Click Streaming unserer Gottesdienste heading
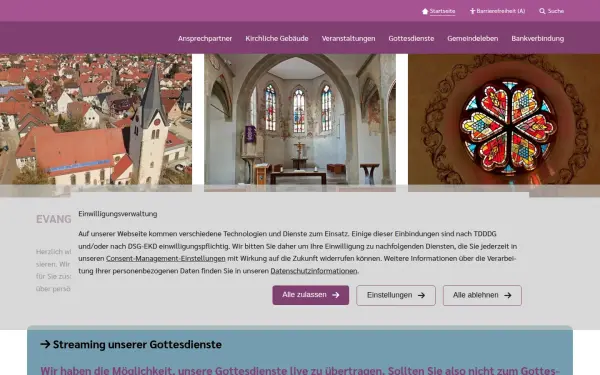The image size is (600, 375). (137, 344)
